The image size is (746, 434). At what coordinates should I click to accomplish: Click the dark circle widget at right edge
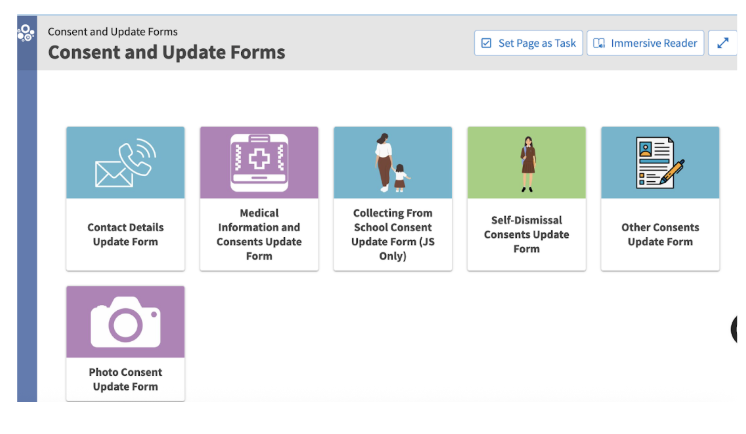click(x=734, y=329)
